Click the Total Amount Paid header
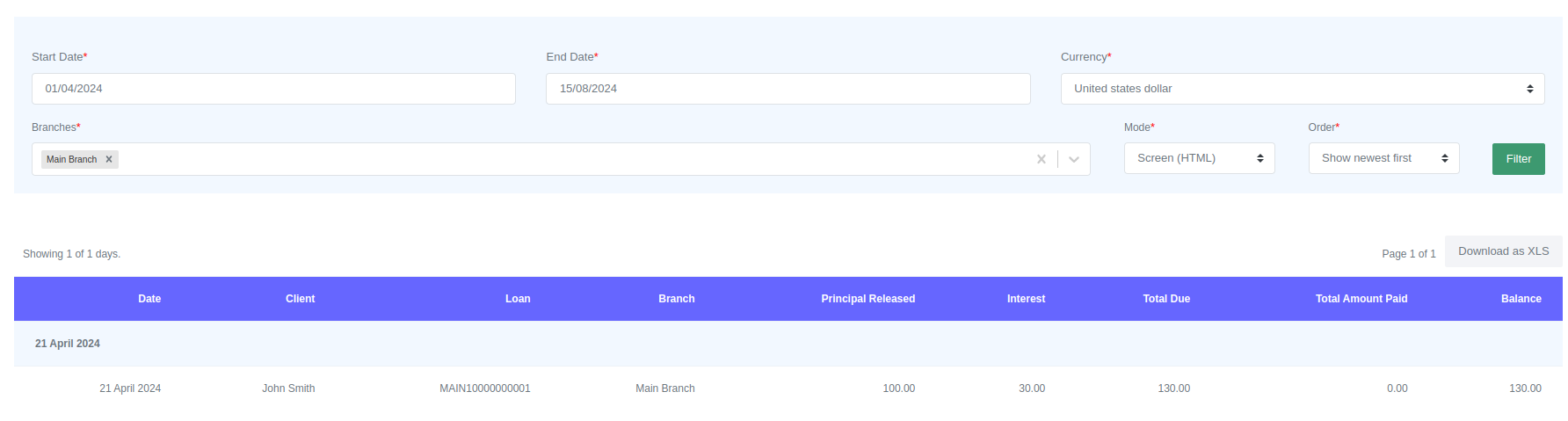The image size is (1568, 421). click(1361, 299)
